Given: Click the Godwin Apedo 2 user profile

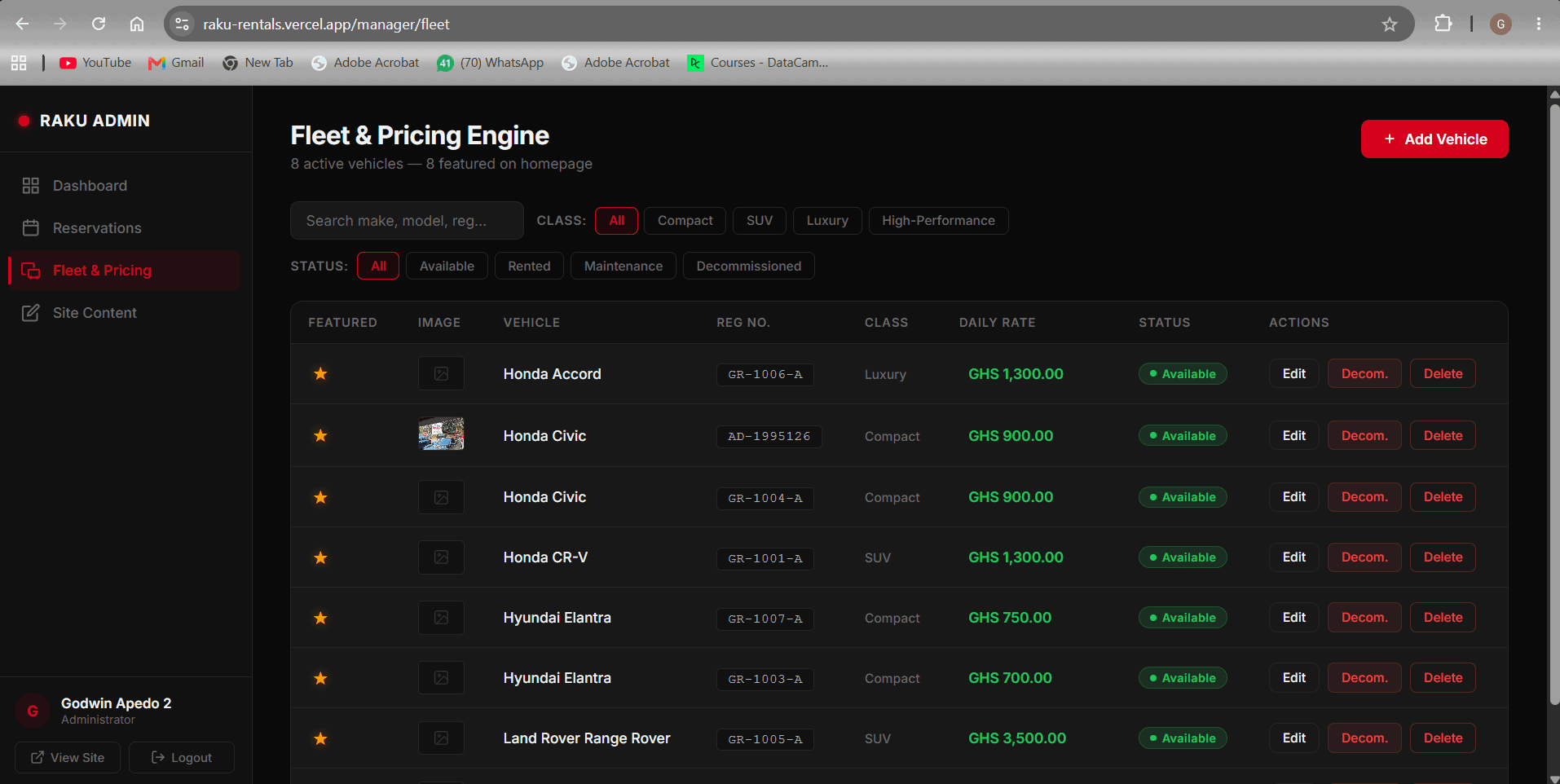Looking at the screenshot, I should [117, 711].
